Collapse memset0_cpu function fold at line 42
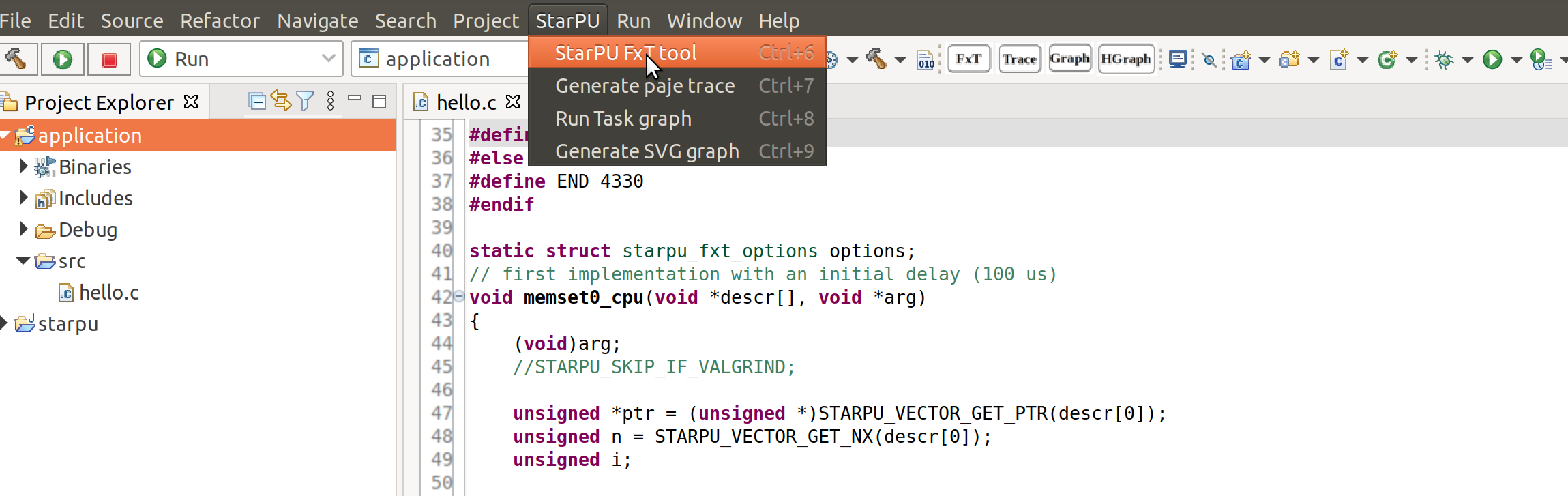Viewport: 1568px width, 496px height. 459,296
